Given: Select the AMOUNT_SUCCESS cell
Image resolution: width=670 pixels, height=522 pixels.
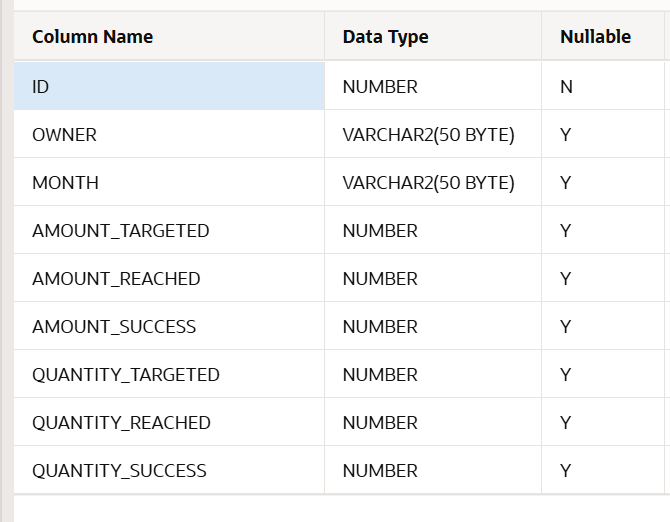Looking at the screenshot, I should tap(114, 327).
